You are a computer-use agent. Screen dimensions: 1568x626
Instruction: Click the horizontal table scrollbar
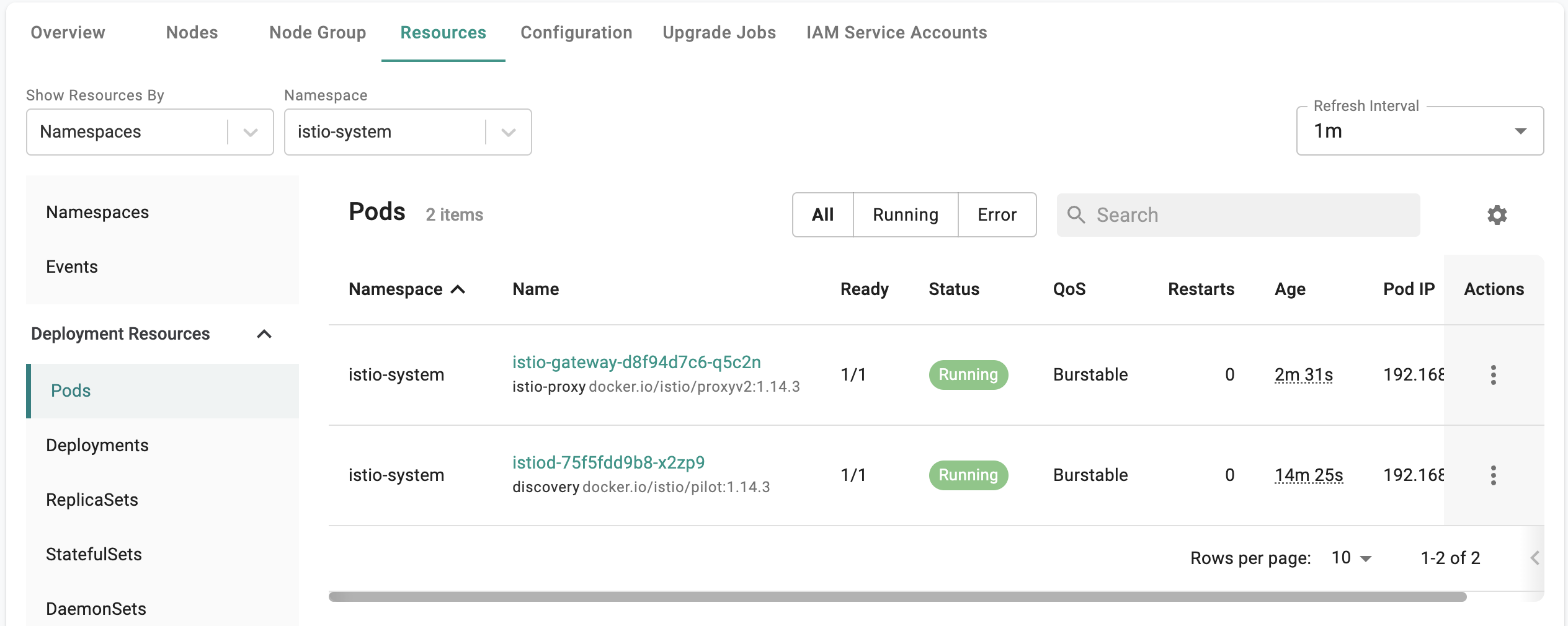coord(898,597)
